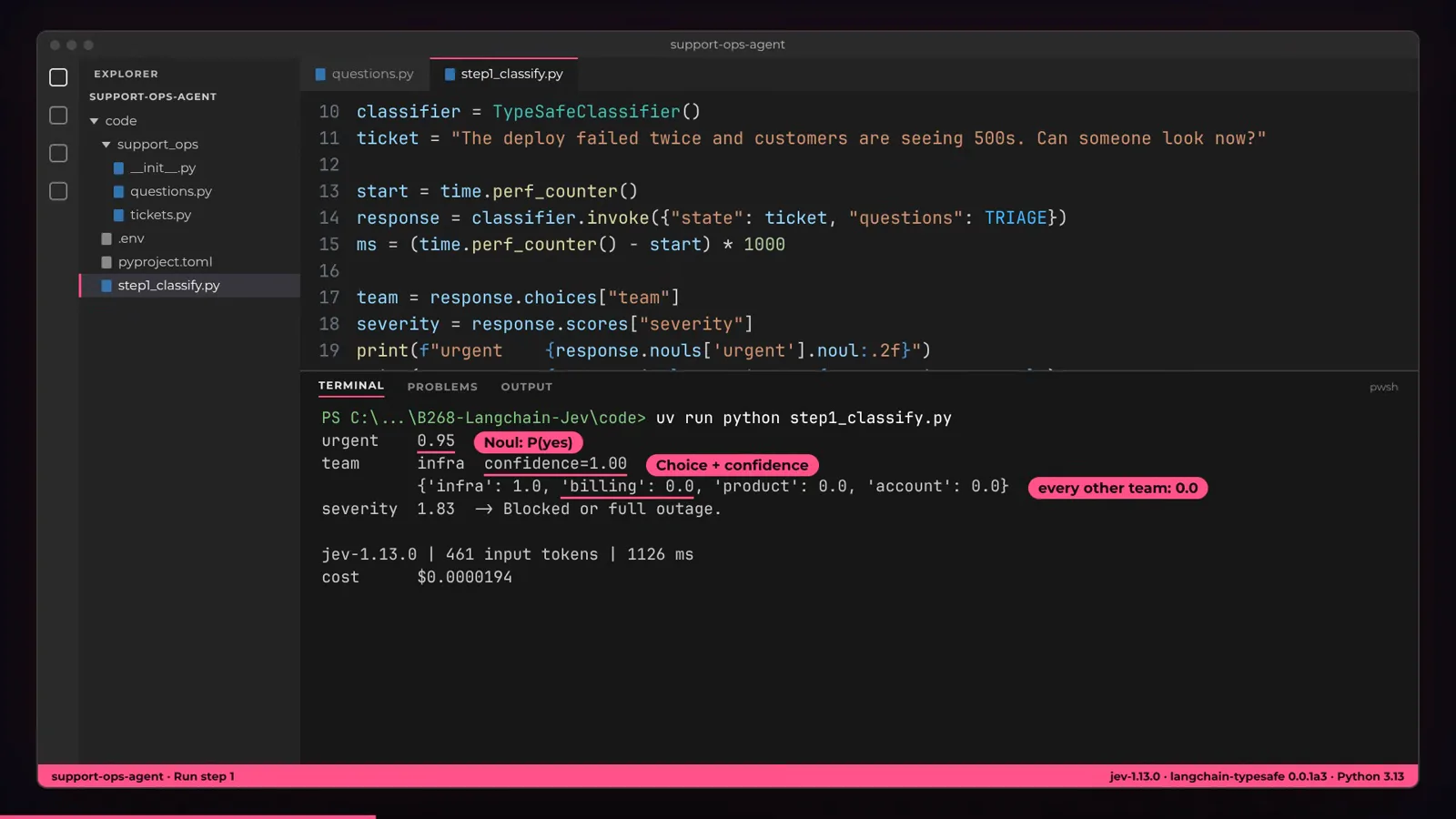1456x819 pixels.
Task: Switch to the OUTPUT panel tab
Action: coord(527,387)
